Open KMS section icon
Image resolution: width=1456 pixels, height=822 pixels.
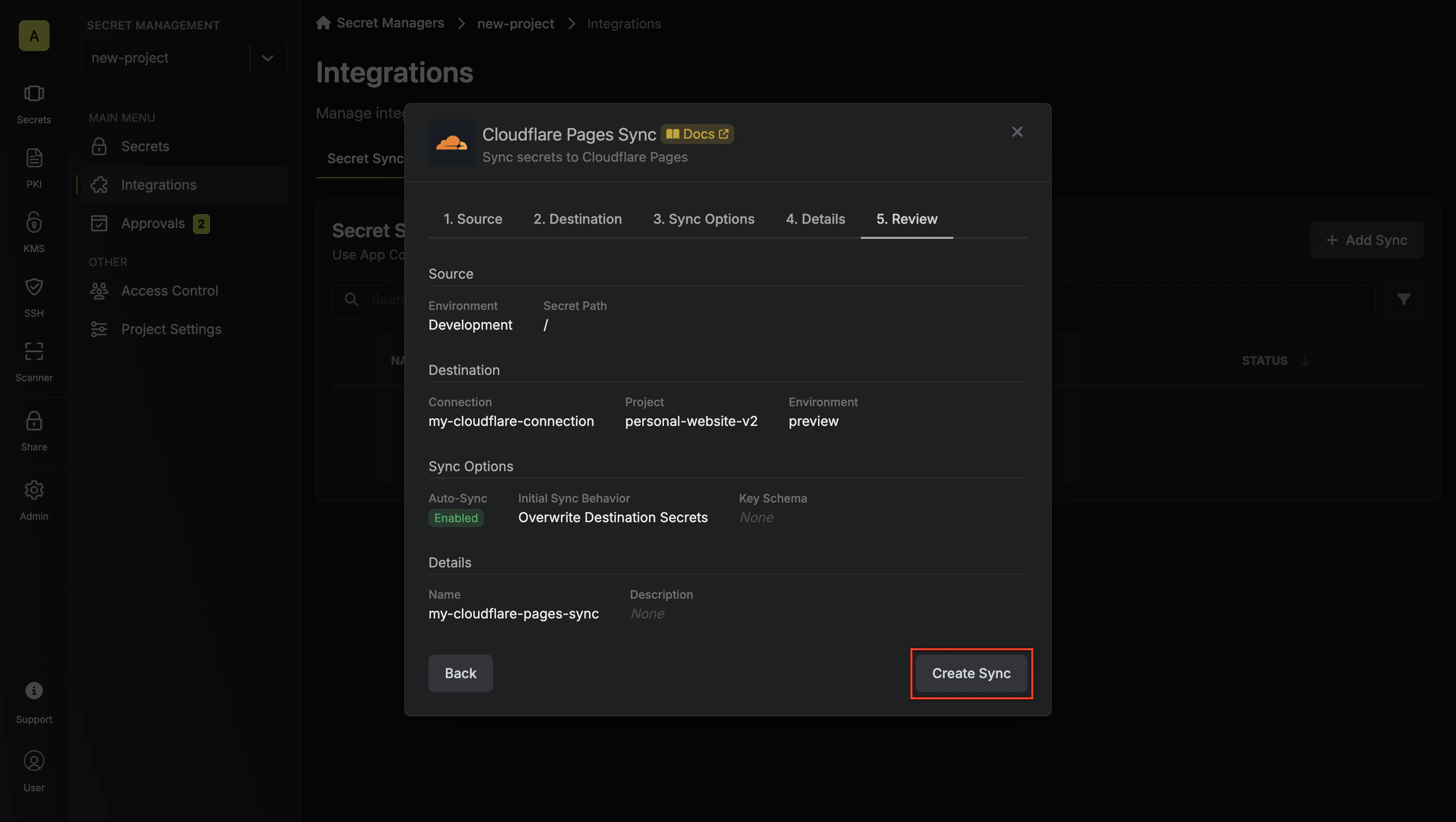[x=34, y=233]
